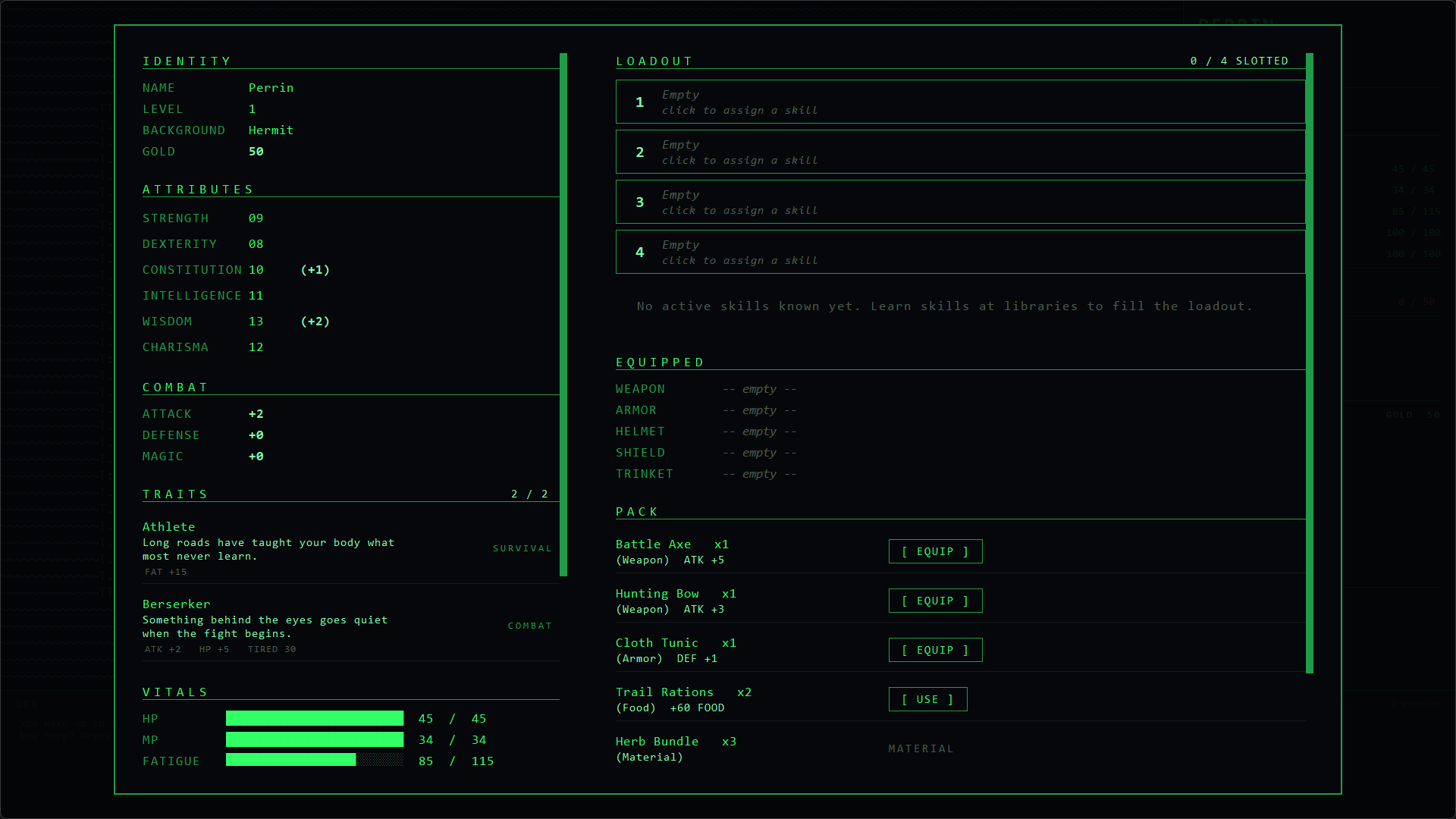Select the Battle Axe item name
The width and height of the screenshot is (1456, 819).
[654, 544]
